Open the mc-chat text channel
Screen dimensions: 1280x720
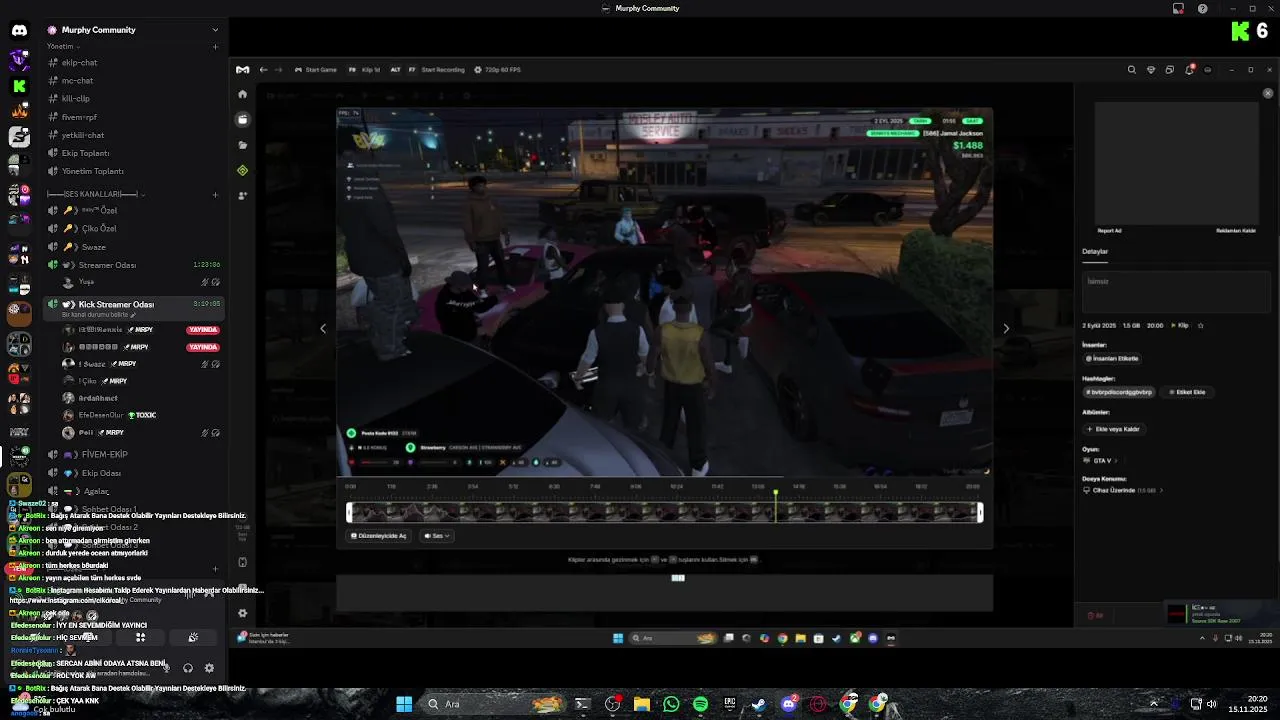point(77,81)
